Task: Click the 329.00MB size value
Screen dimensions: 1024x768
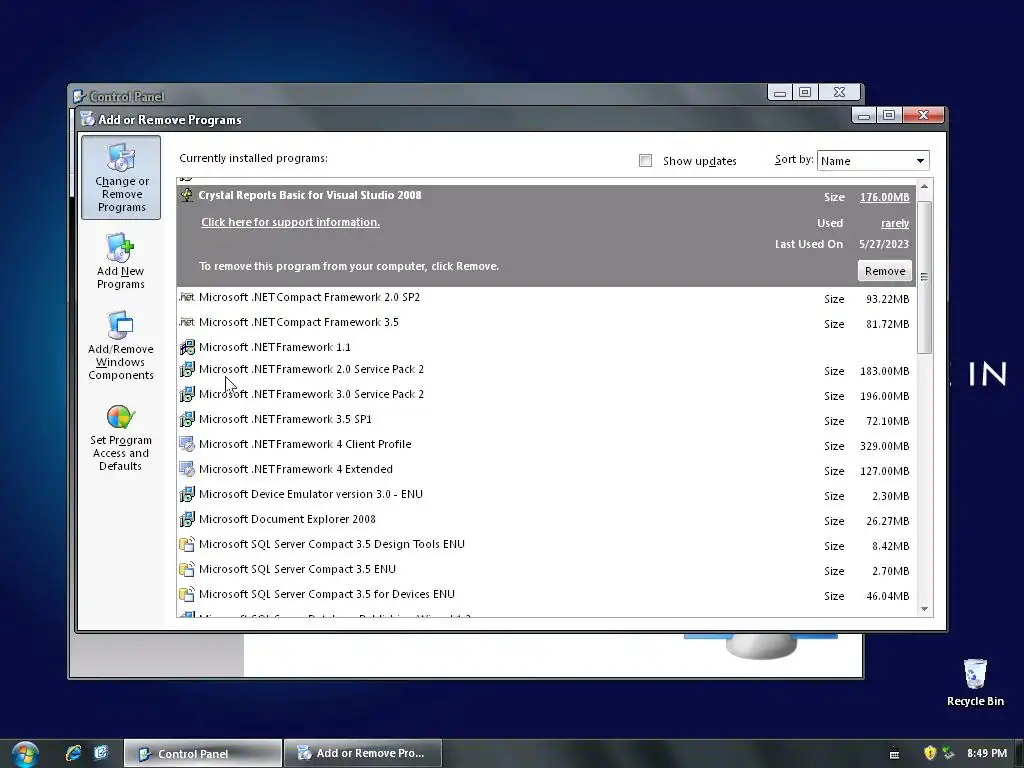Action: point(884,446)
